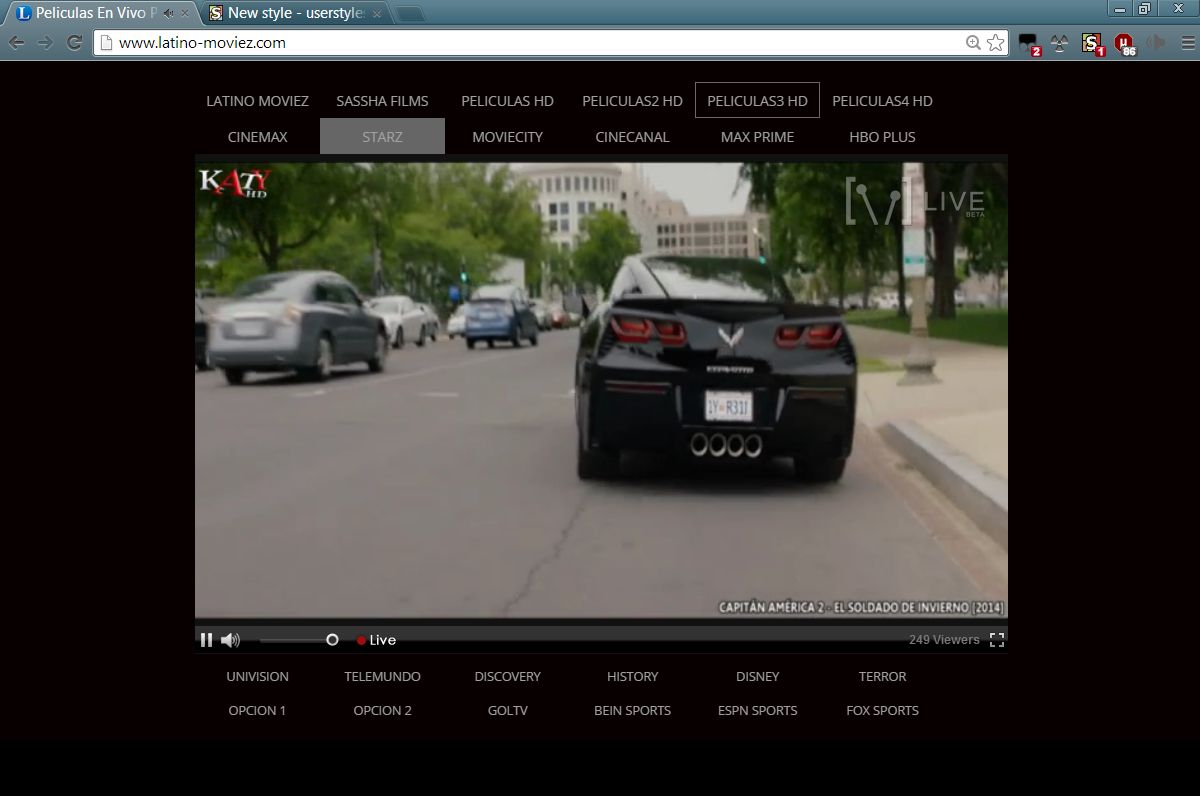1200x796 pixels.
Task: Click the zoom magnifier in the address bar
Action: pos(973,42)
